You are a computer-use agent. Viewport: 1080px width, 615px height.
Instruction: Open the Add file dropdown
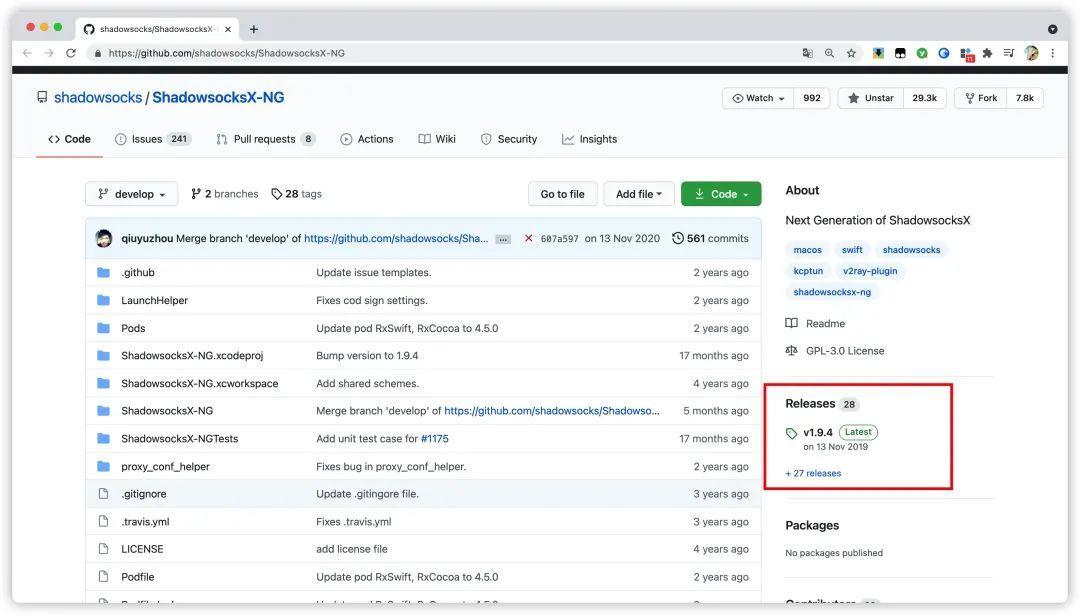[x=638, y=194]
